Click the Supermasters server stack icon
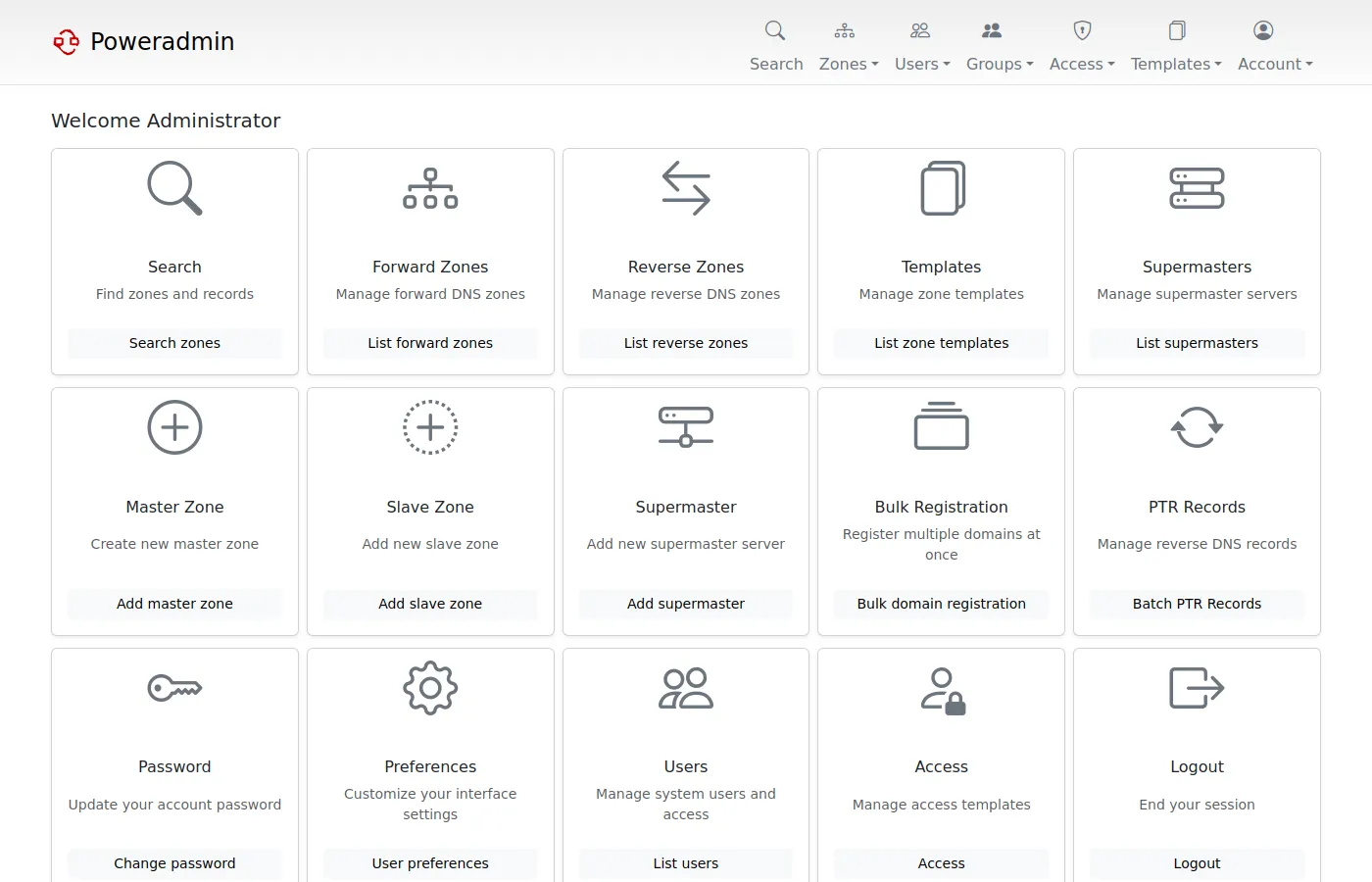The image size is (1372, 882). click(x=1197, y=188)
